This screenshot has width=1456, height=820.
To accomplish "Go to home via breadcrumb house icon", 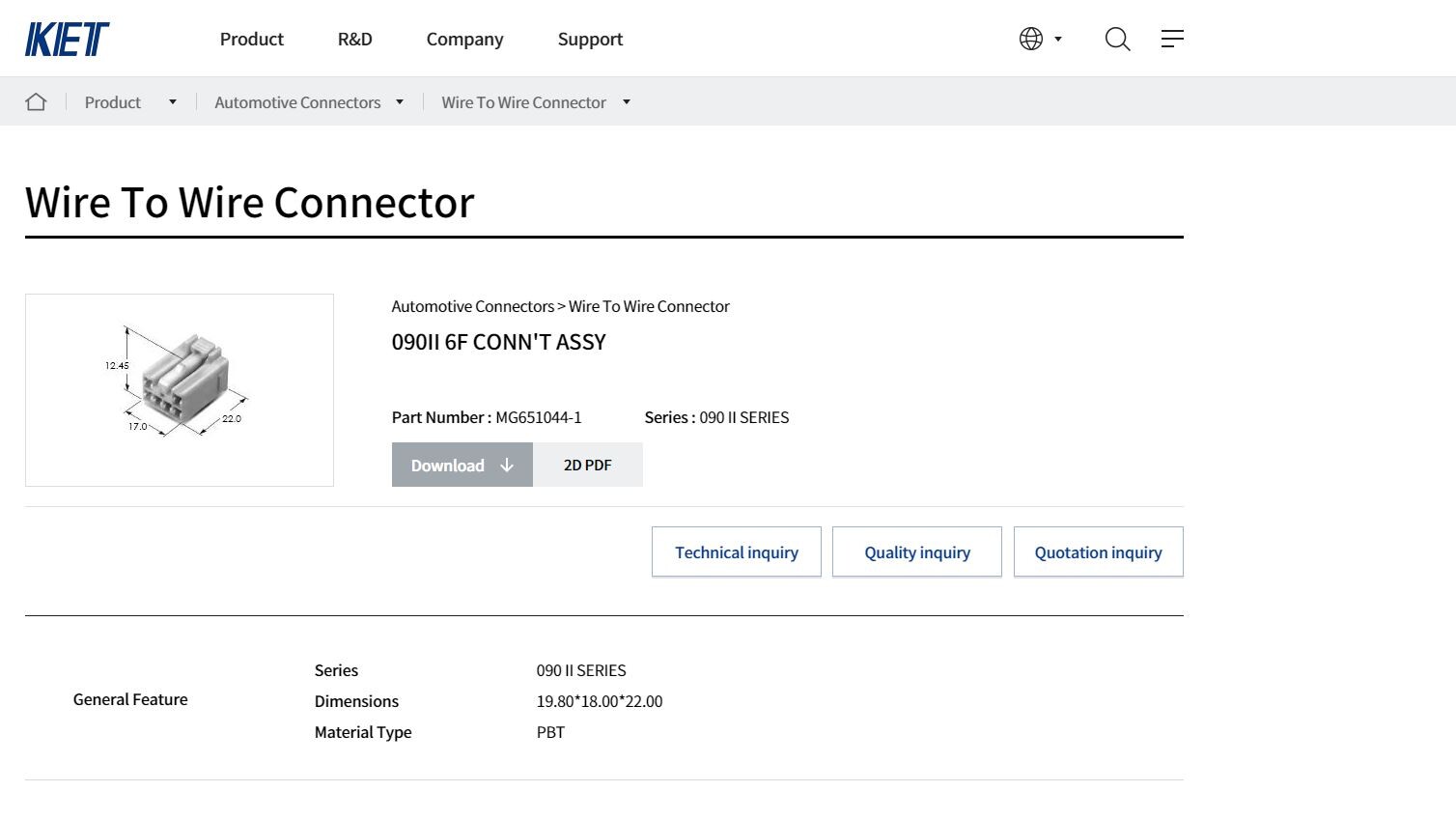I will pos(36,101).
